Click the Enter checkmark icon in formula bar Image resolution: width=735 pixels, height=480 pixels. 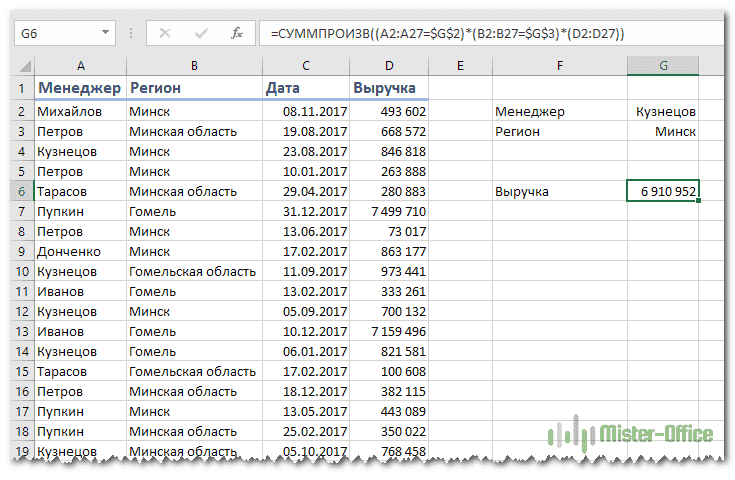[201, 33]
